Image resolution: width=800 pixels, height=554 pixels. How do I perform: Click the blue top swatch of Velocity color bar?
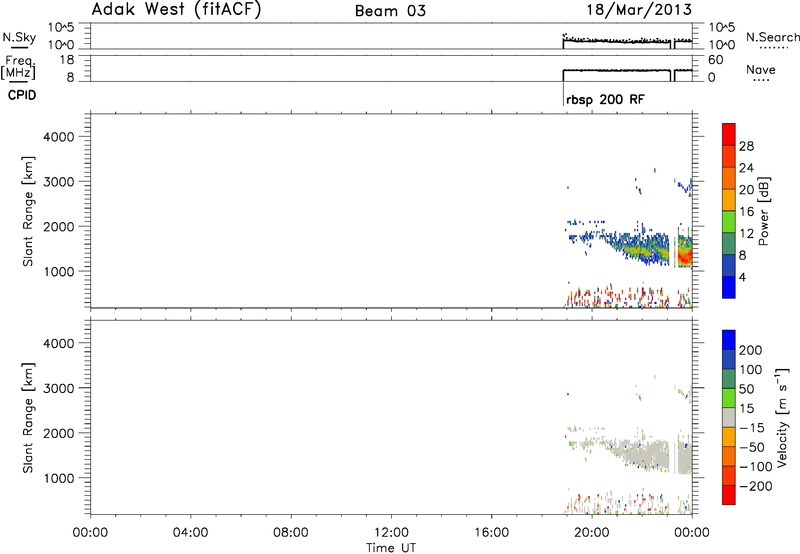point(729,340)
